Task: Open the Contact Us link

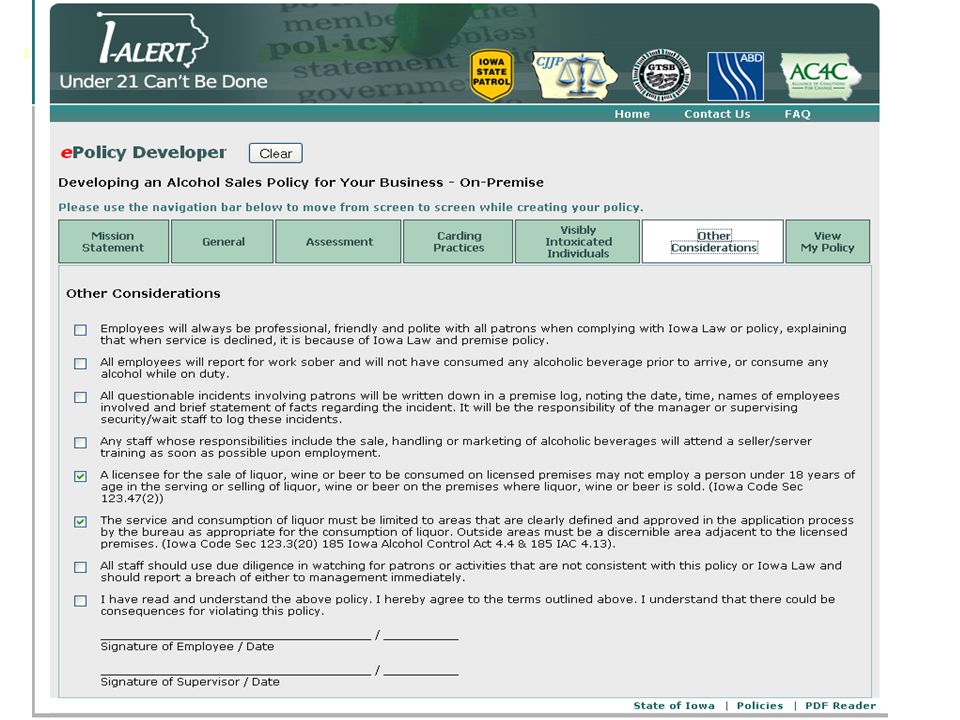Action: point(717,114)
